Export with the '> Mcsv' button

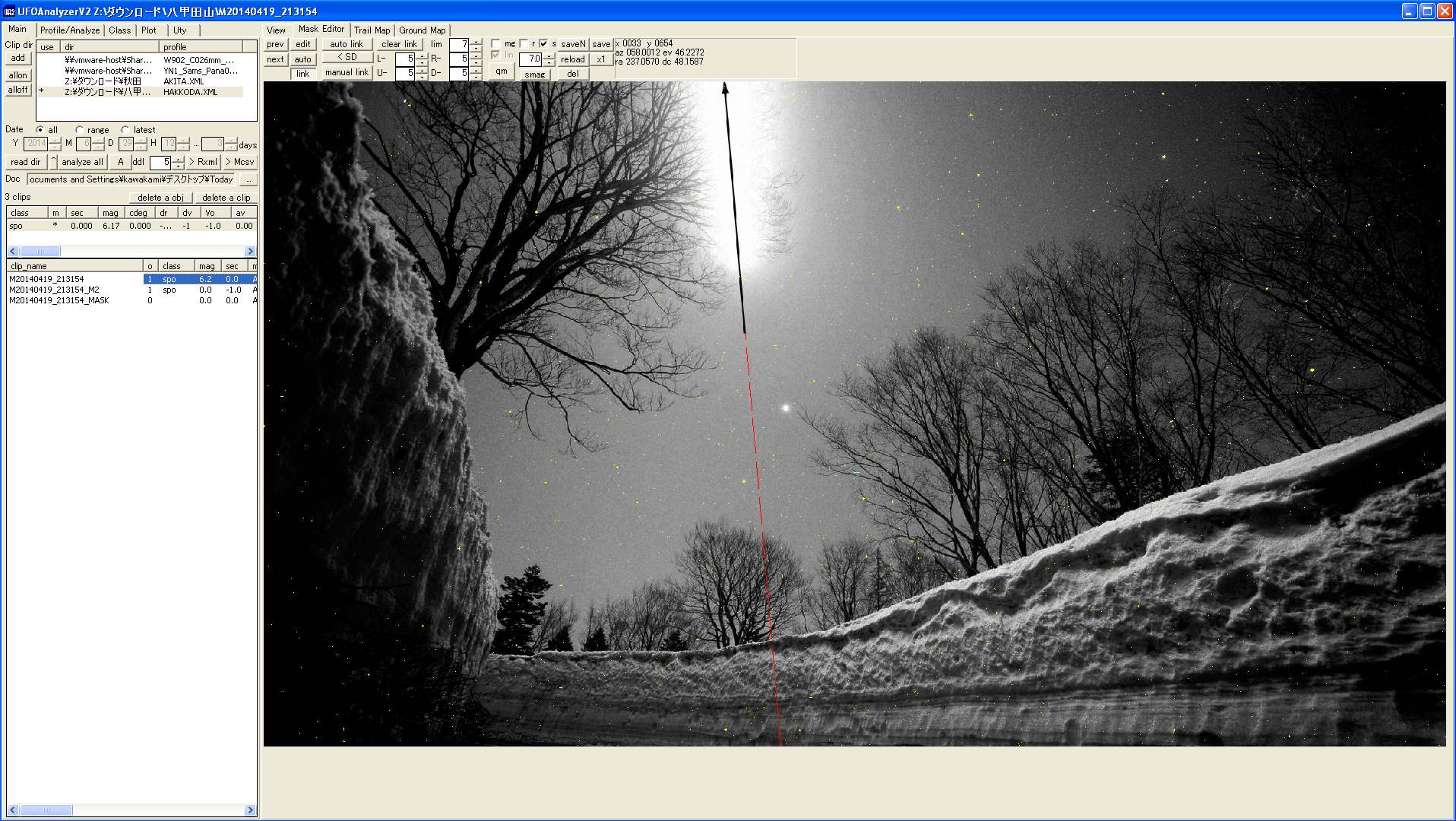tap(239, 162)
